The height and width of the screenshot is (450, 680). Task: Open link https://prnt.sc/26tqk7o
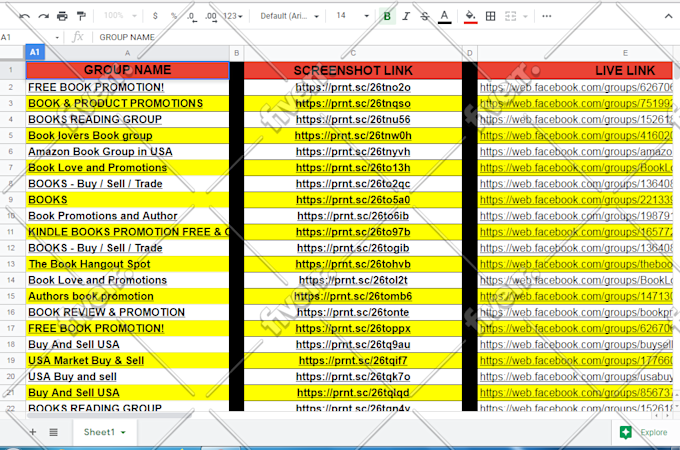353,377
